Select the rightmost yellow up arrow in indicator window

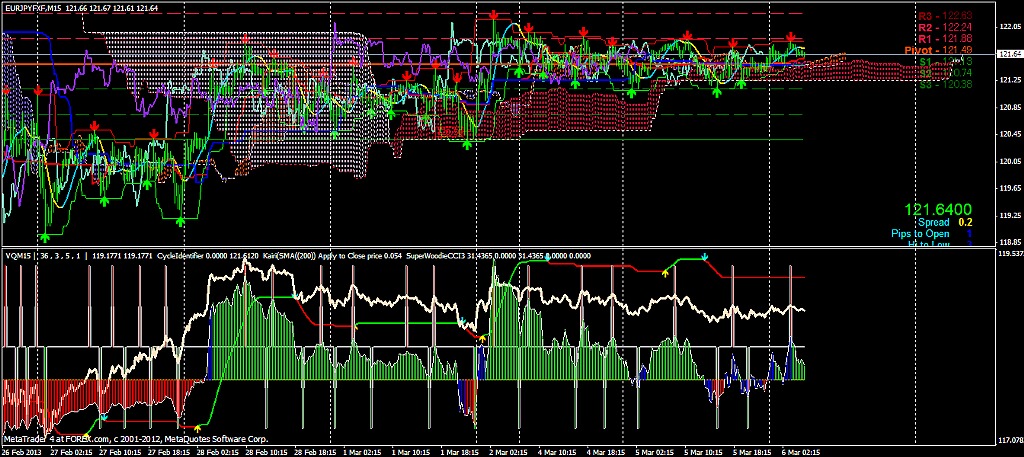(x=666, y=270)
